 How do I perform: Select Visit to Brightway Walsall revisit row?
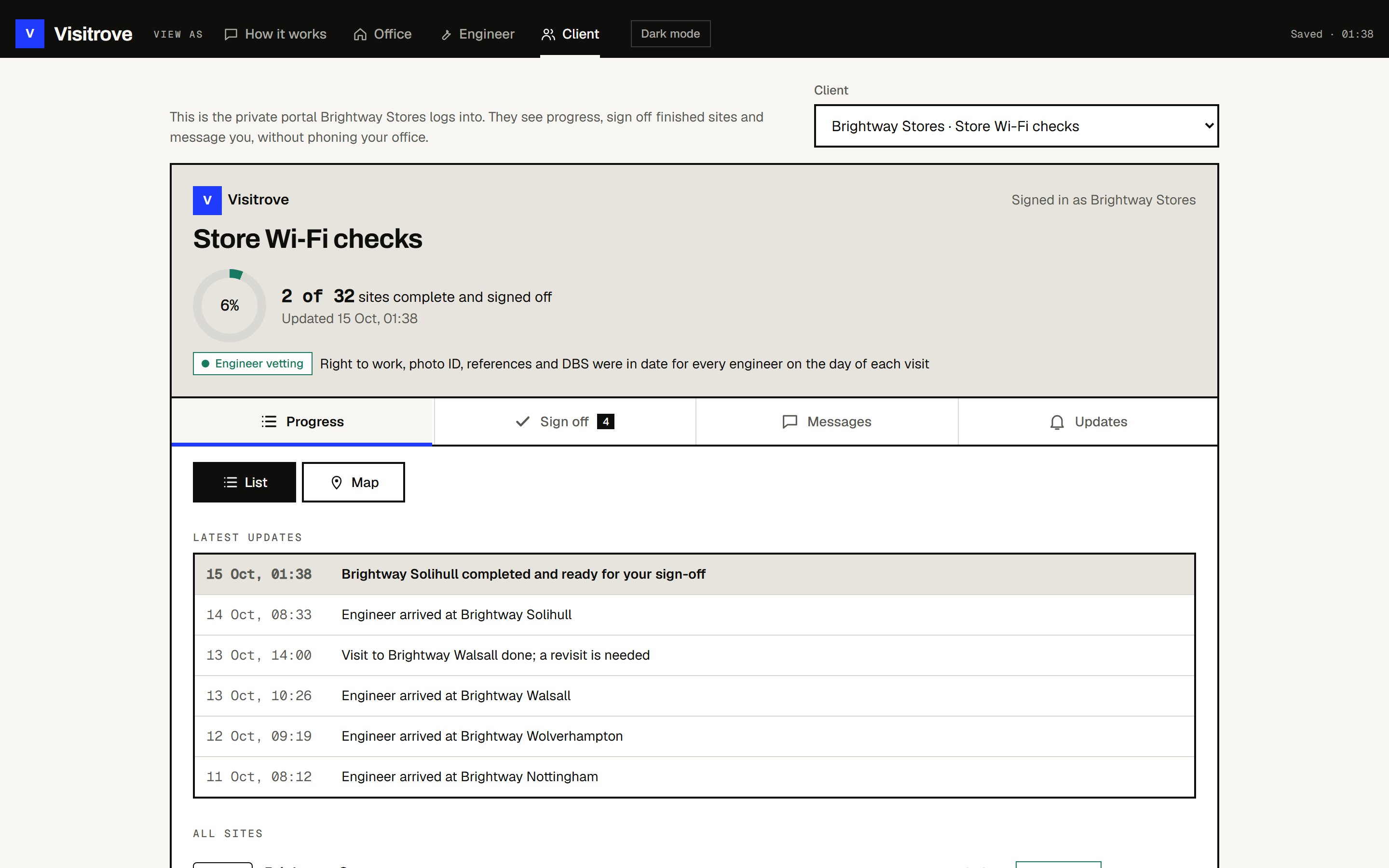694,655
